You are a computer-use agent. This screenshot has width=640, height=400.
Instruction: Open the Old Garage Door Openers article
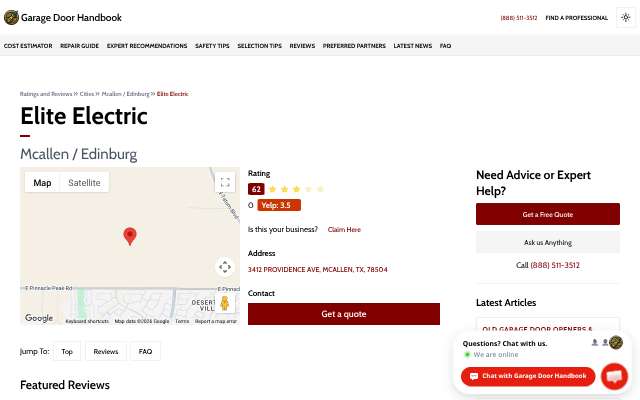pos(537,329)
